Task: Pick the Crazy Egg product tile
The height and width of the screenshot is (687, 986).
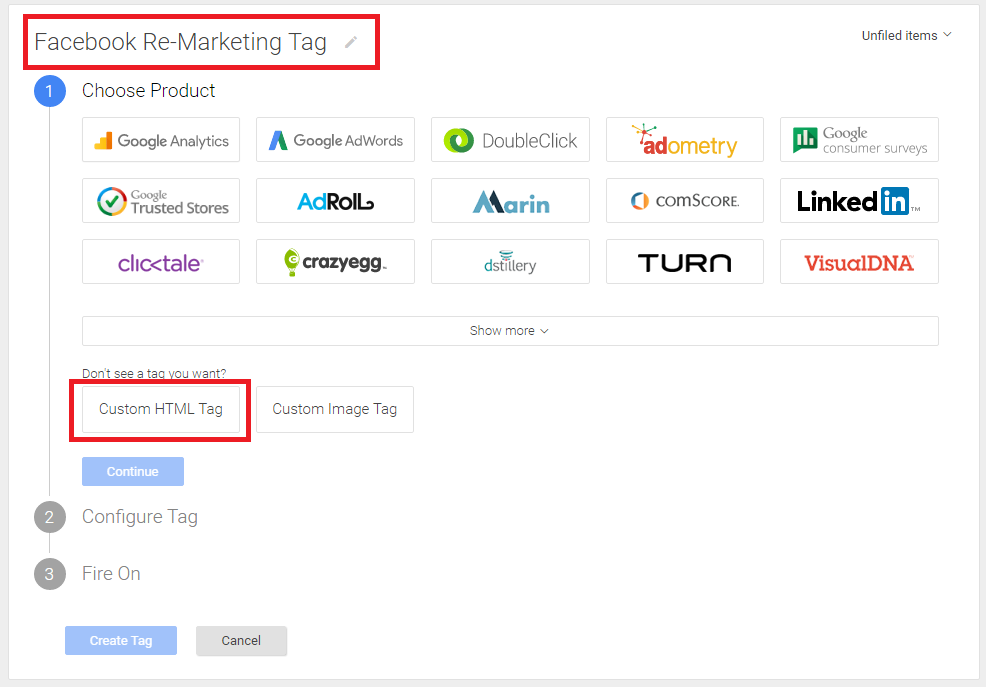Action: (335, 262)
